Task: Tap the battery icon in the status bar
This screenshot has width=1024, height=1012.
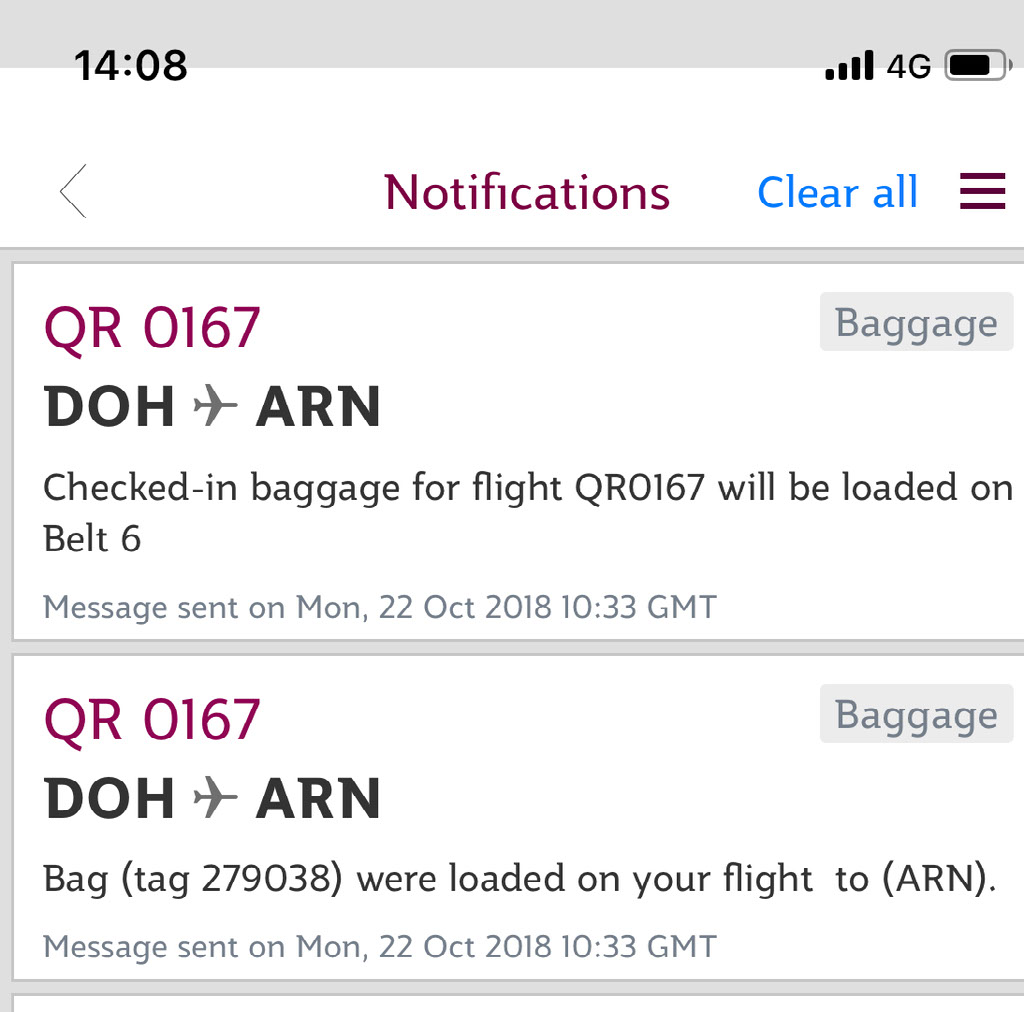Action: coord(975,66)
